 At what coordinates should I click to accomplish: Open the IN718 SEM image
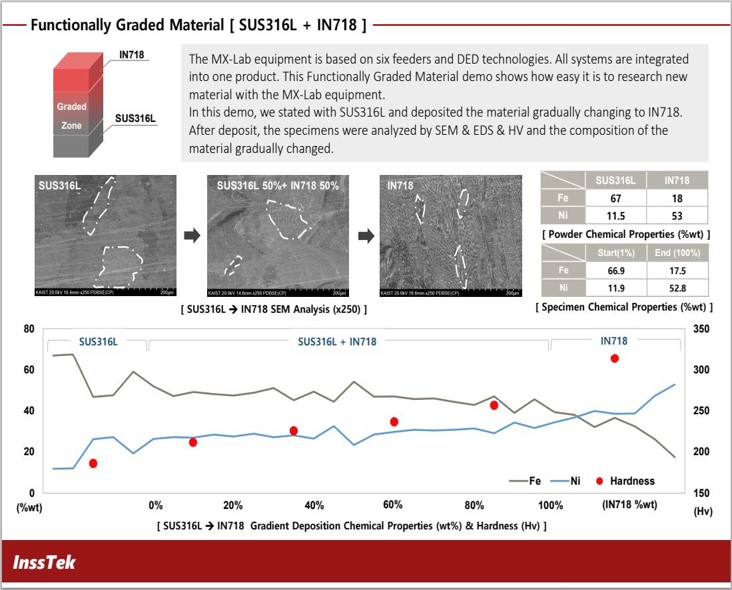pyautogui.click(x=451, y=236)
